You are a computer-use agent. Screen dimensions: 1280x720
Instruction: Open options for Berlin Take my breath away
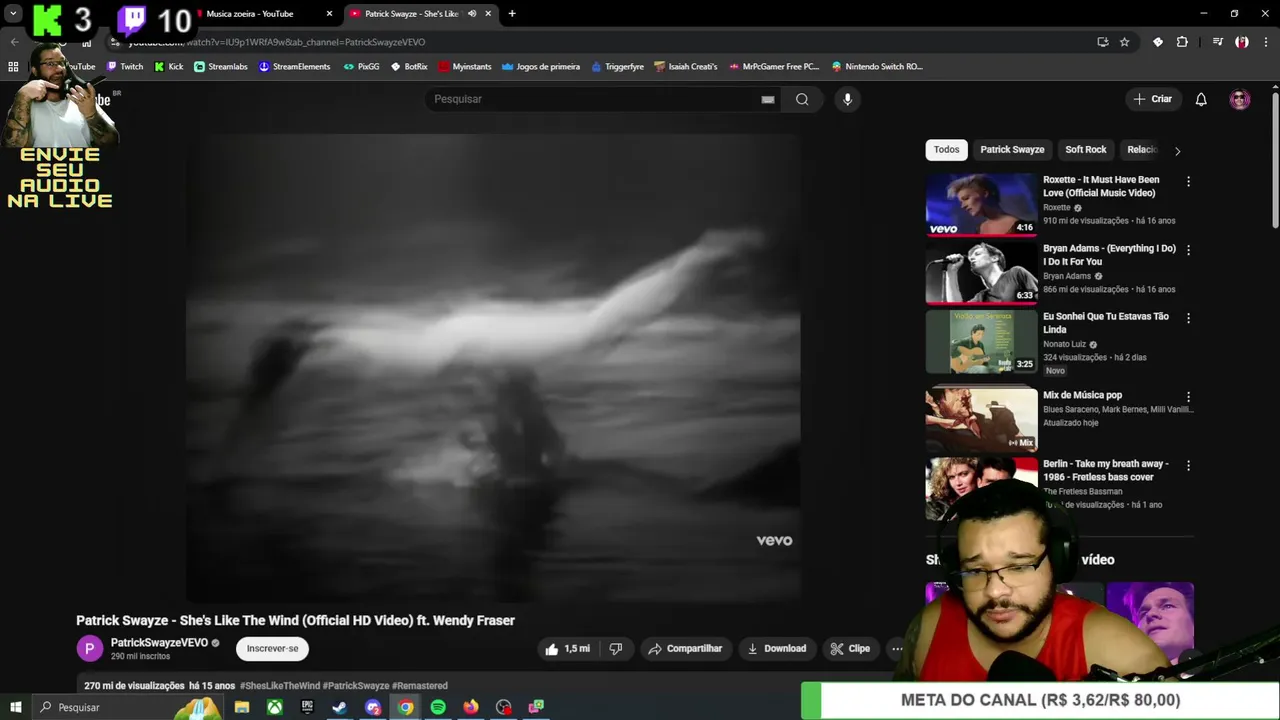(1188, 465)
